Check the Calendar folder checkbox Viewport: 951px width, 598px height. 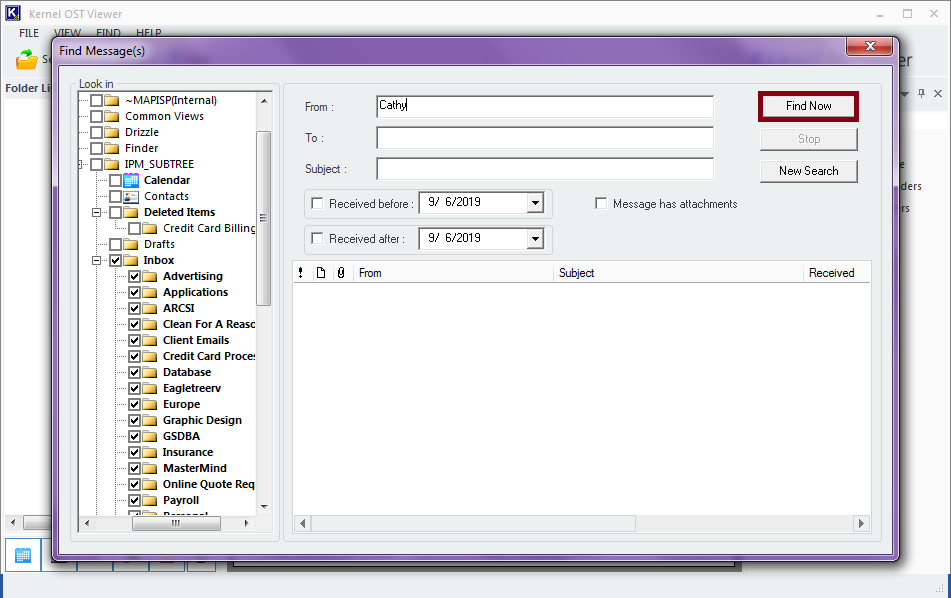click(x=115, y=180)
